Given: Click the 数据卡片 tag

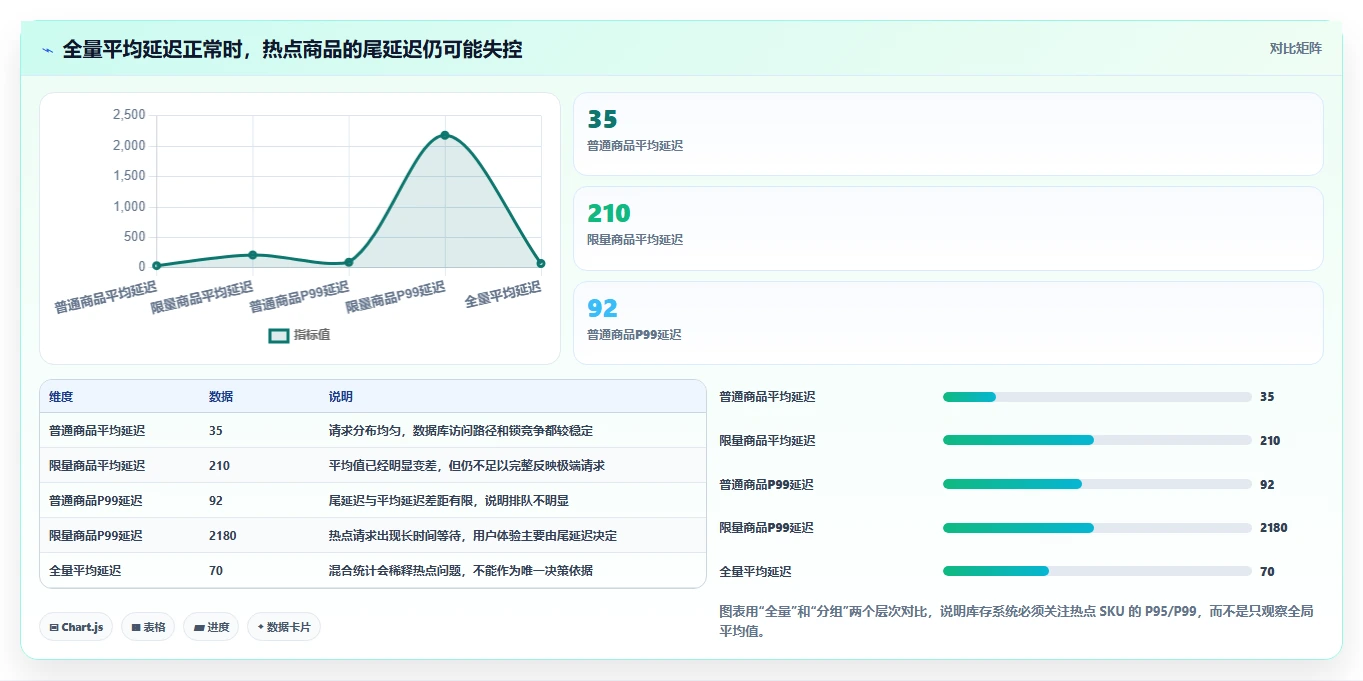Looking at the screenshot, I should pos(284,627).
